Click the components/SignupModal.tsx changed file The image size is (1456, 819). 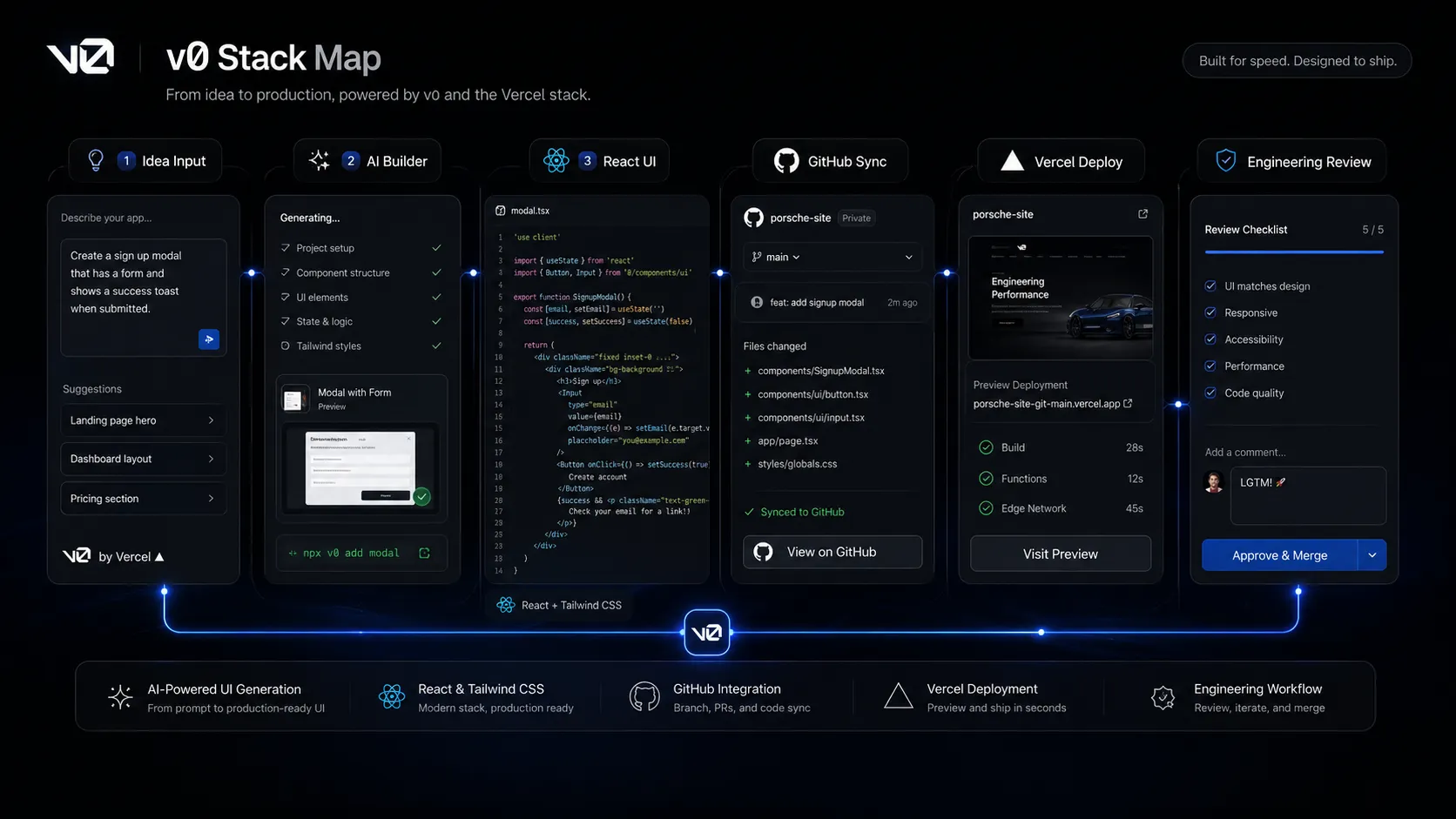pos(821,371)
